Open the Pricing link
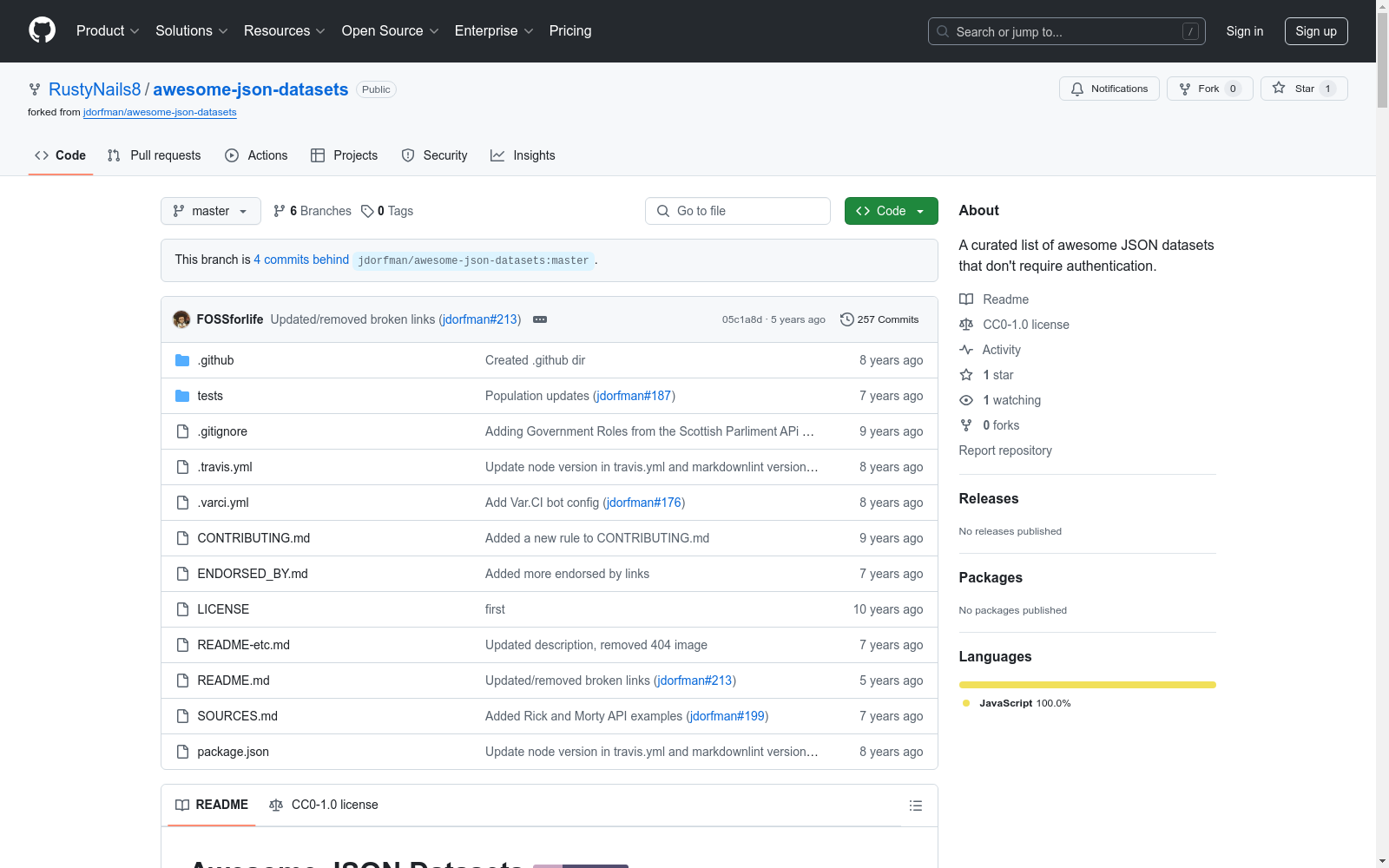Screen dimensions: 1389x868 [570, 31]
